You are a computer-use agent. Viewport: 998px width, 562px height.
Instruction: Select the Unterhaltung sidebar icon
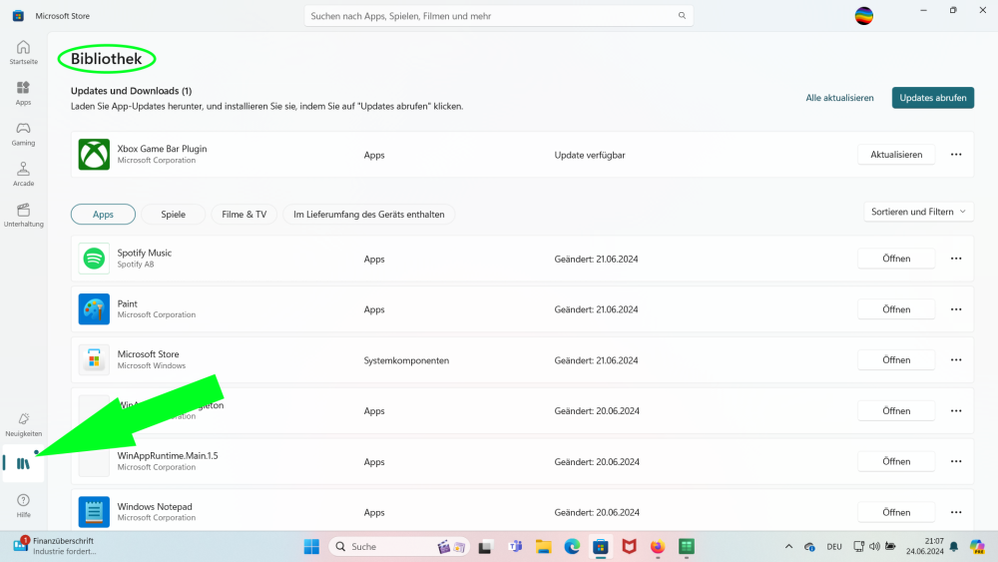click(23, 215)
